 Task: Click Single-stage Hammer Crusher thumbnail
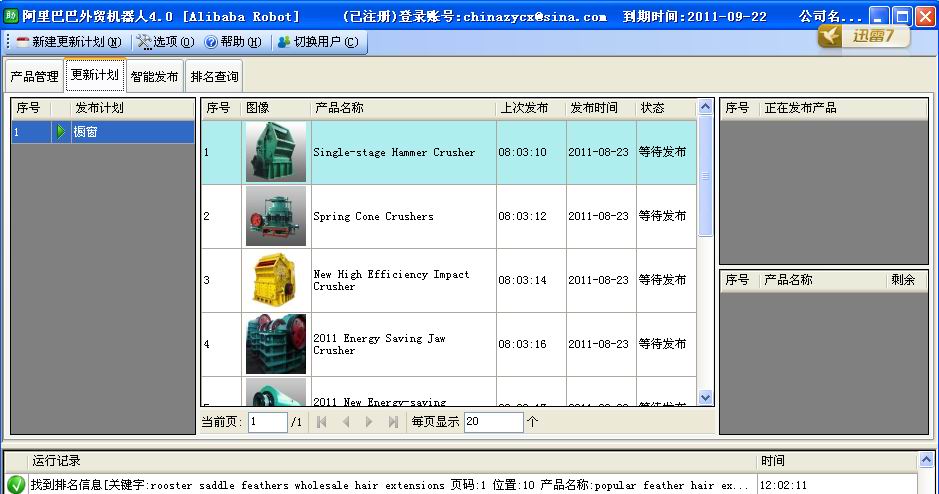[276, 152]
